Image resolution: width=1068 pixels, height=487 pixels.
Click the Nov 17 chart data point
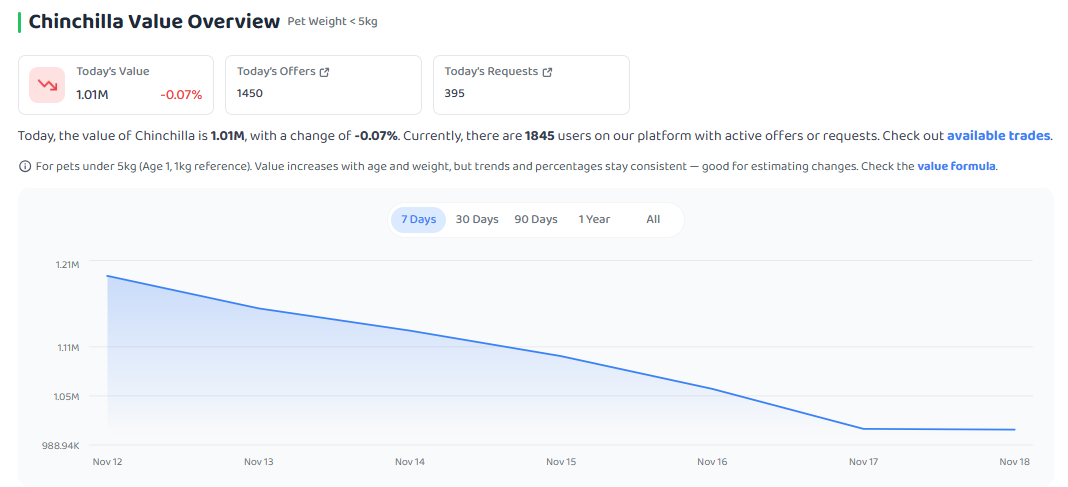coord(864,428)
